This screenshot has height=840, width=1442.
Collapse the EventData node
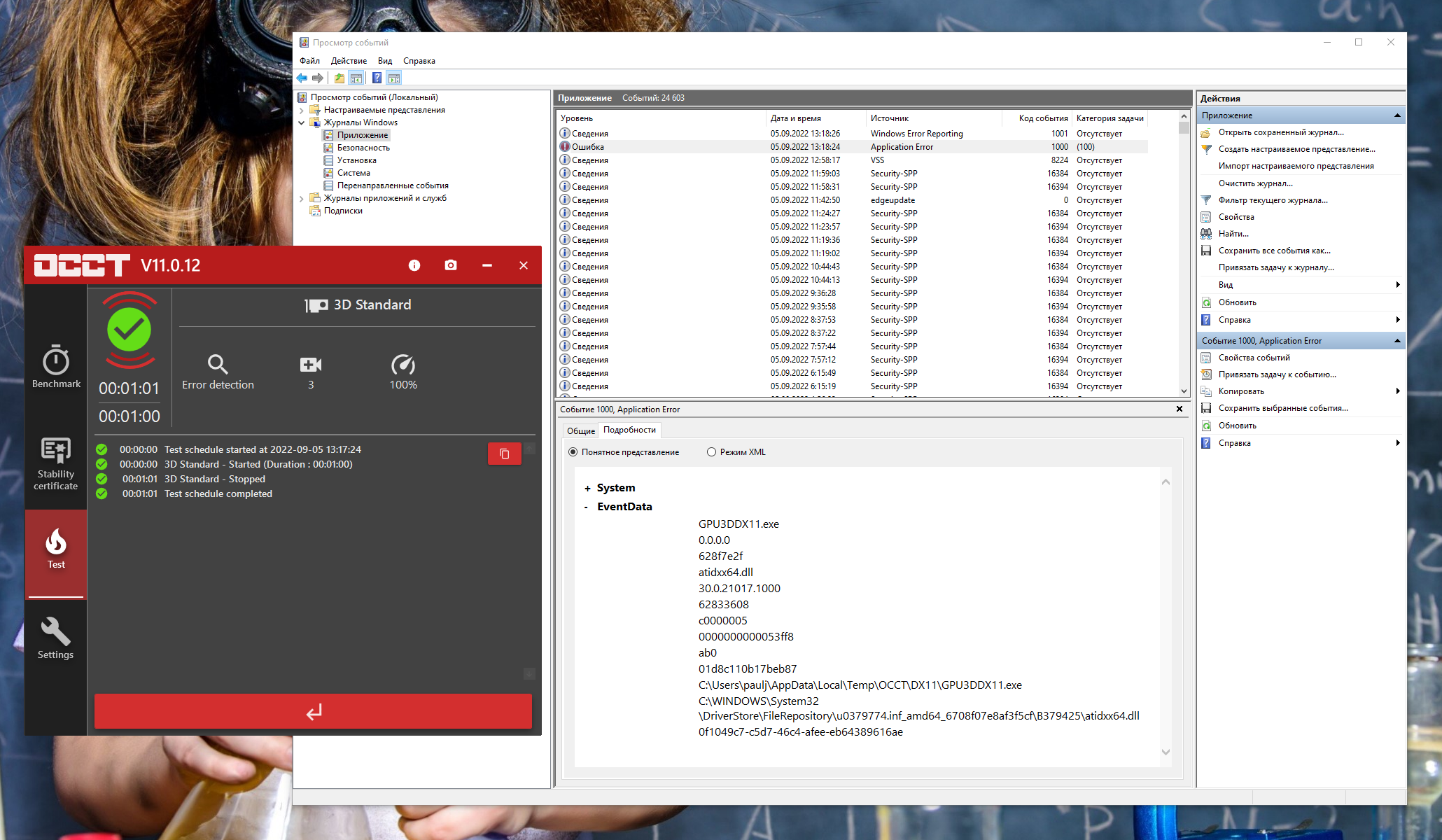pyautogui.click(x=587, y=507)
